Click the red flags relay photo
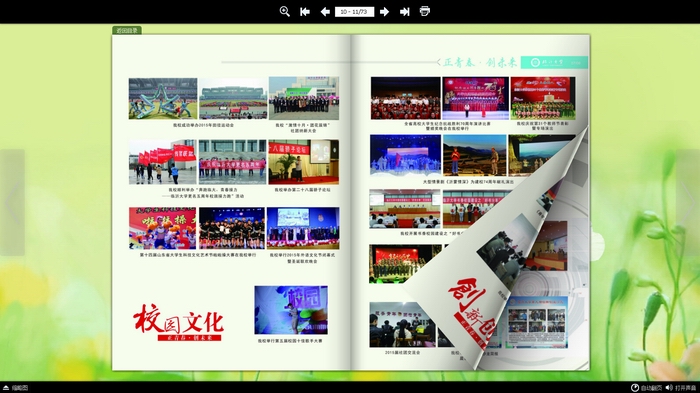700x393 pixels. (x=162, y=162)
